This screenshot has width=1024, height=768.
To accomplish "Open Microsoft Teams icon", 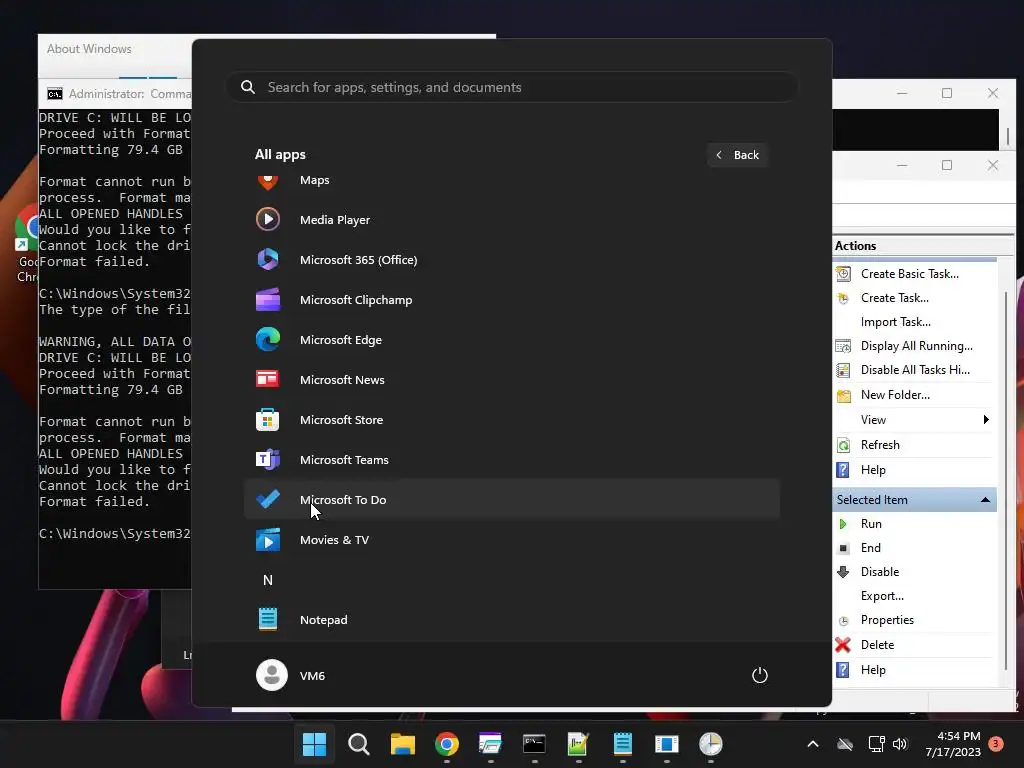I will pyautogui.click(x=268, y=460).
